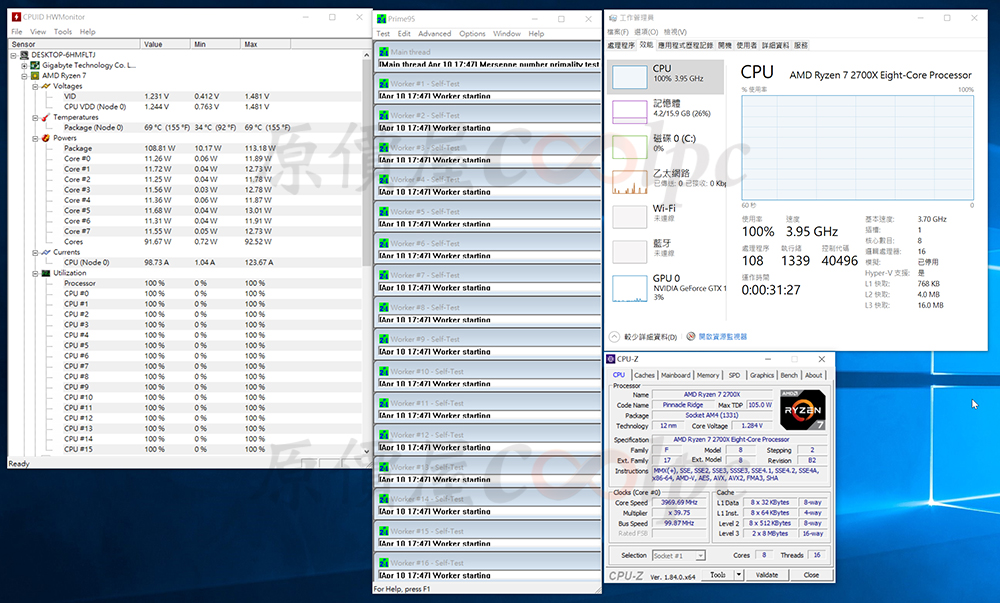Select the Wi-Fi entry in Task Manager
The width and height of the screenshot is (1000, 603).
[667, 217]
